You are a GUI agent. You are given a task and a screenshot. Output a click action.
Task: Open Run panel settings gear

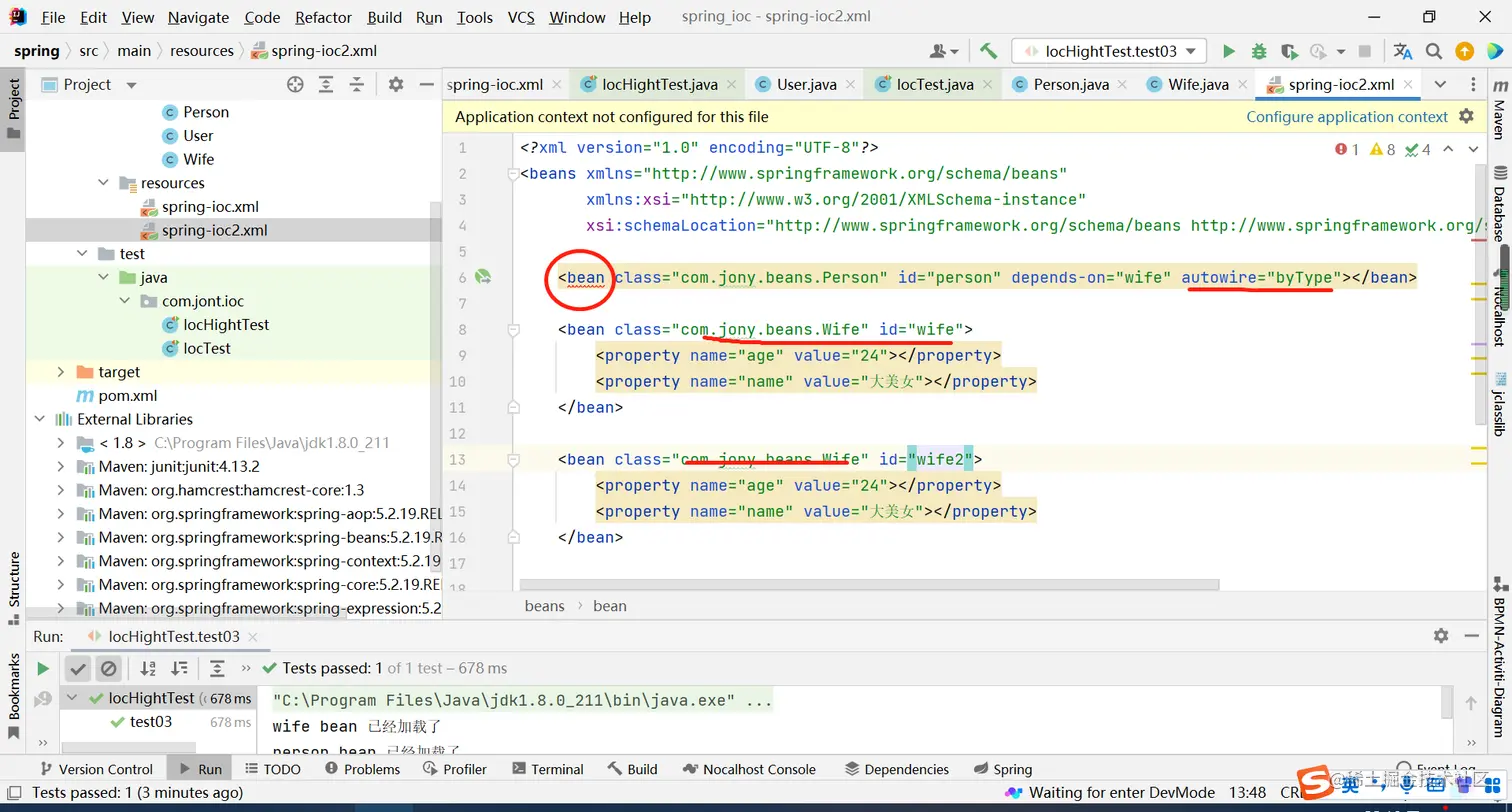pos(1441,635)
